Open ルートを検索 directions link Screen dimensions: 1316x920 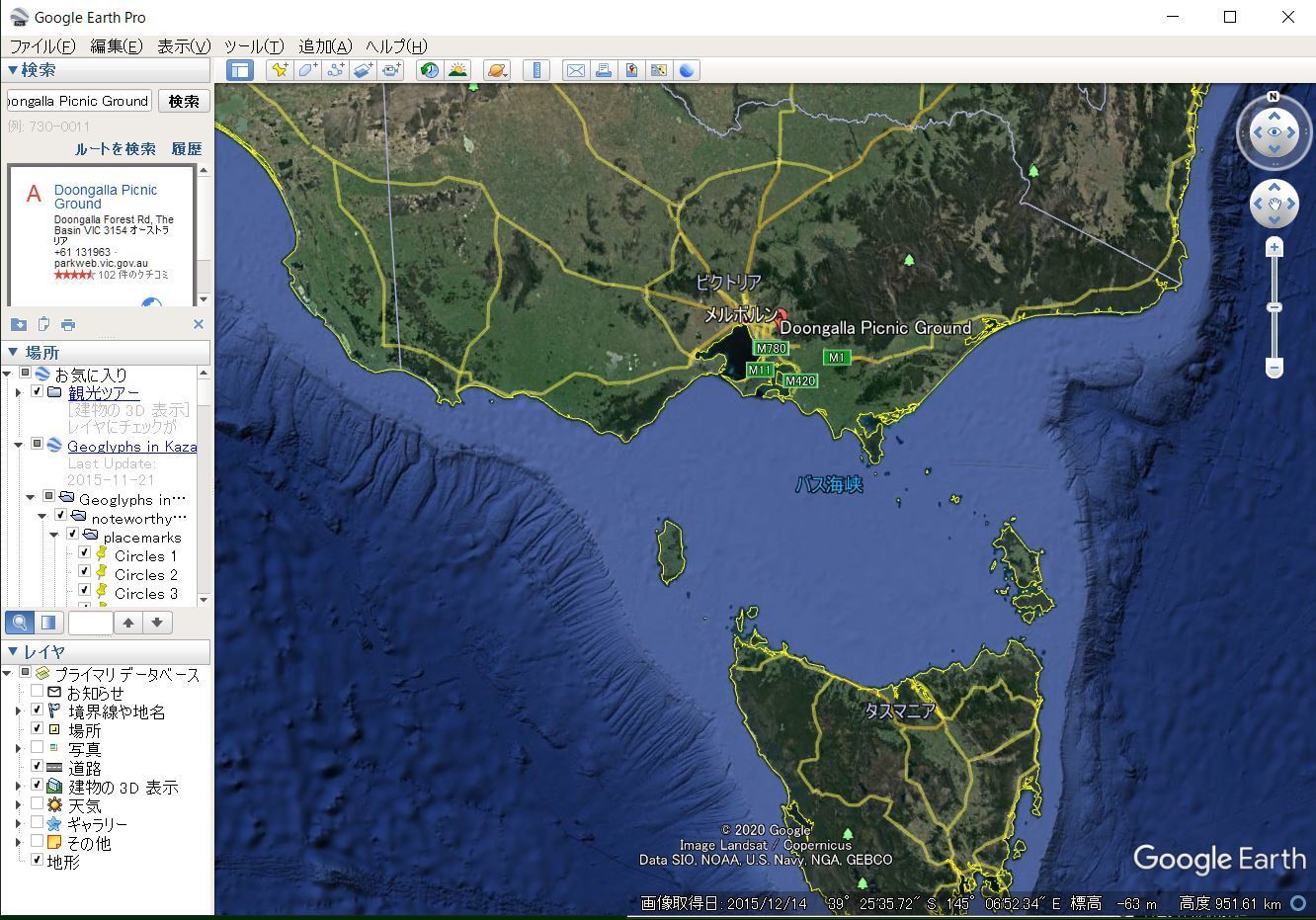(116, 148)
